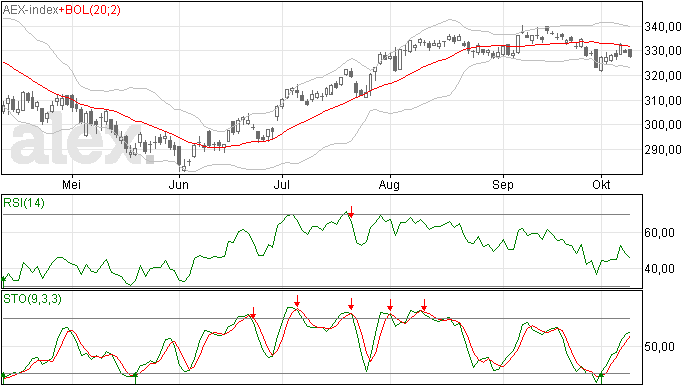Click the stochastic sell arrow in late June
The width and height of the screenshot is (690, 387).
253,313
